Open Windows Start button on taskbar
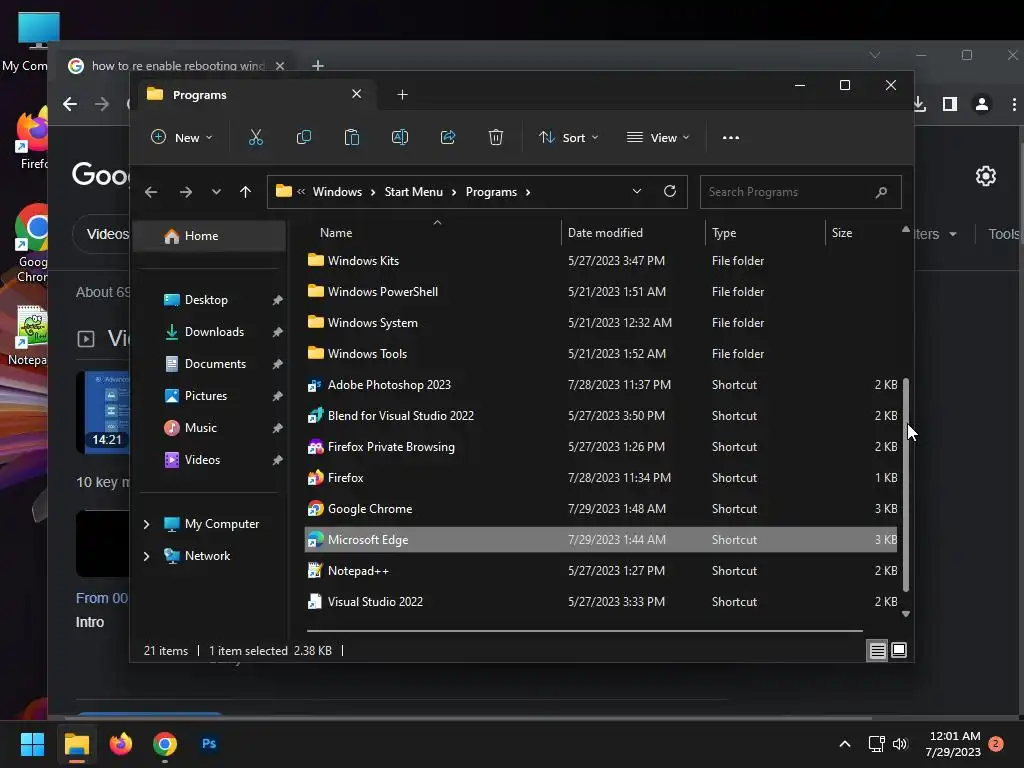This screenshot has height=768, width=1024. 32,744
